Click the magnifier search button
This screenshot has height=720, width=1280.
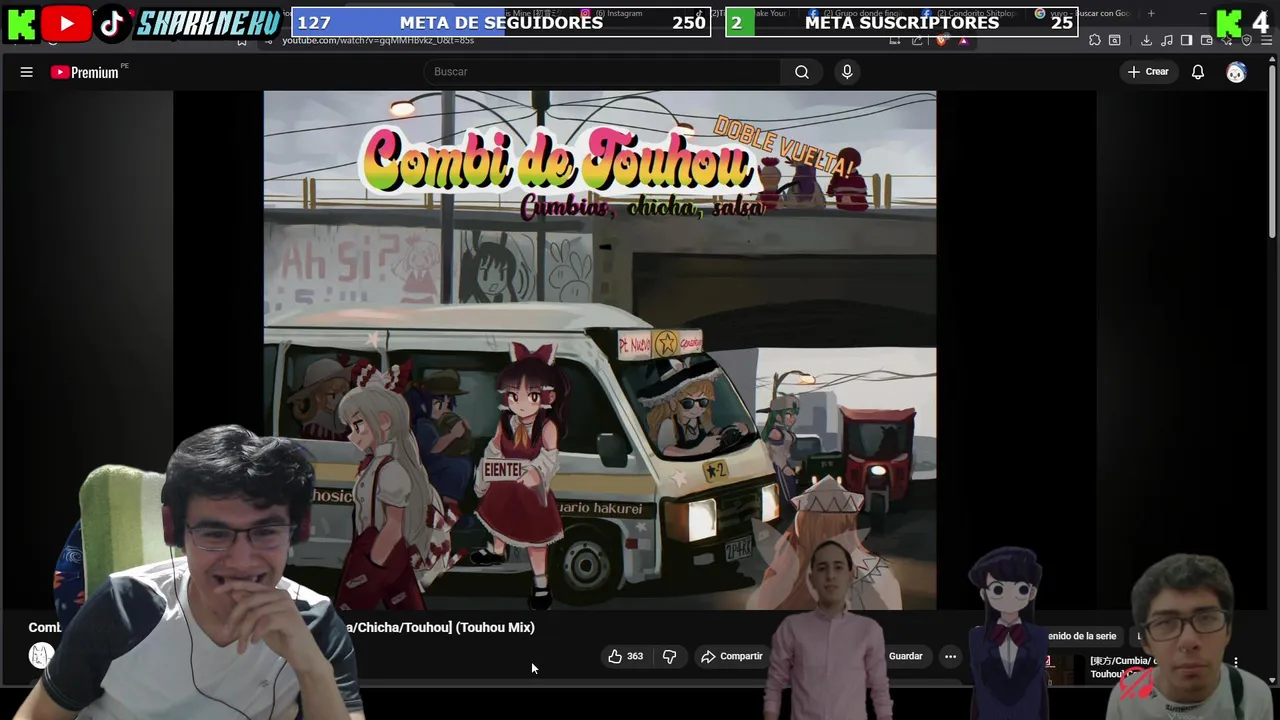pos(802,72)
